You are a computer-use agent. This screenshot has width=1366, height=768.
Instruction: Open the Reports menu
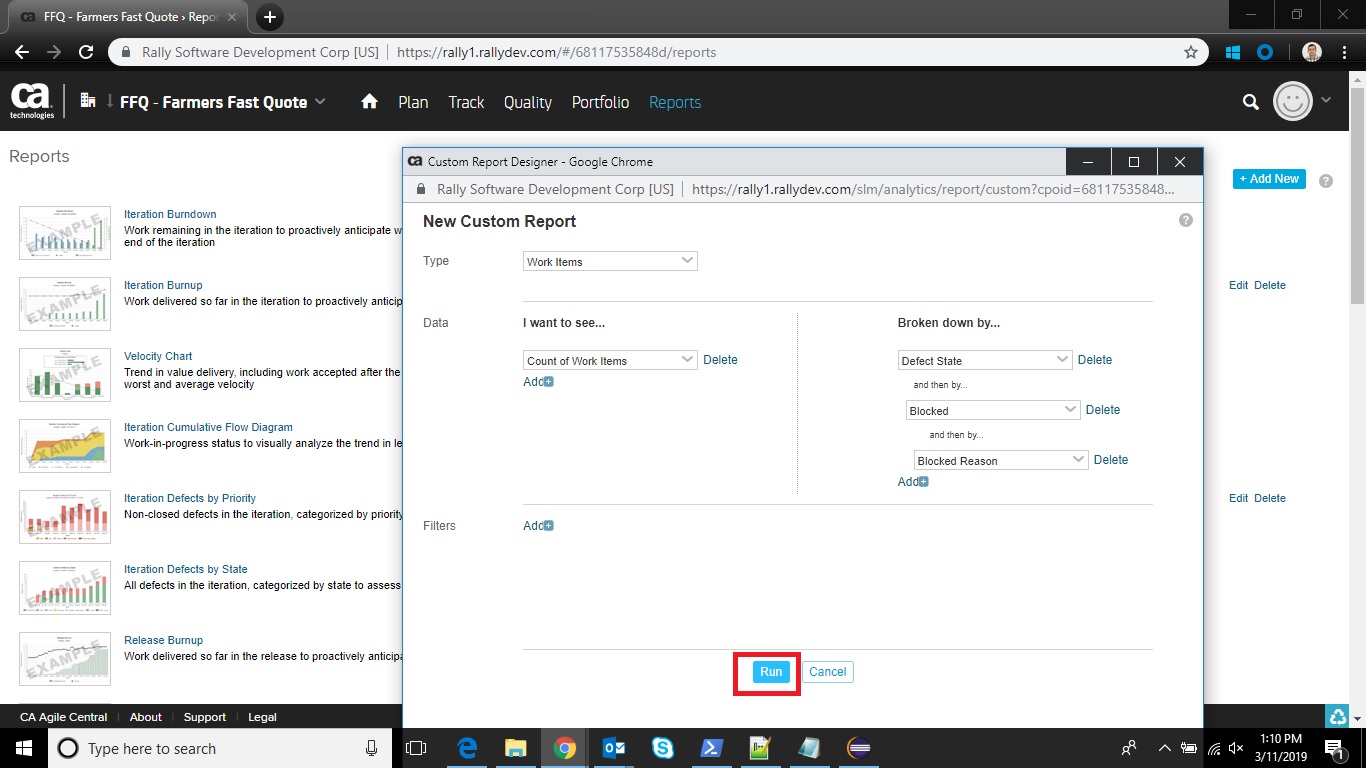coord(675,102)
